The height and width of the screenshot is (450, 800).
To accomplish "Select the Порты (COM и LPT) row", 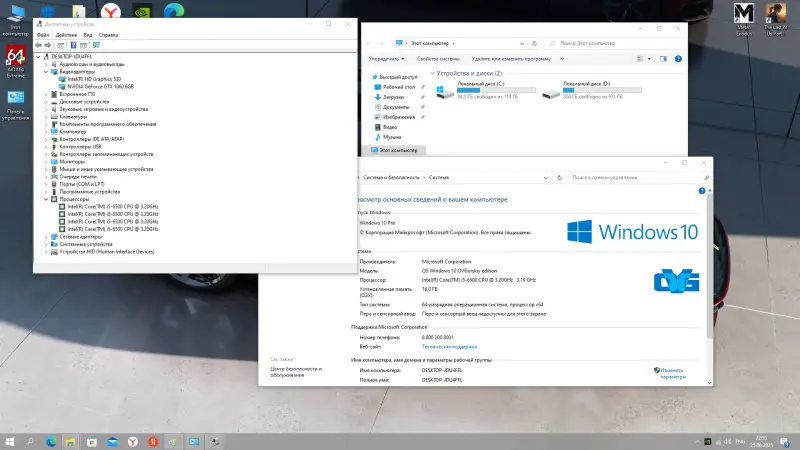I will coord(82,184).
